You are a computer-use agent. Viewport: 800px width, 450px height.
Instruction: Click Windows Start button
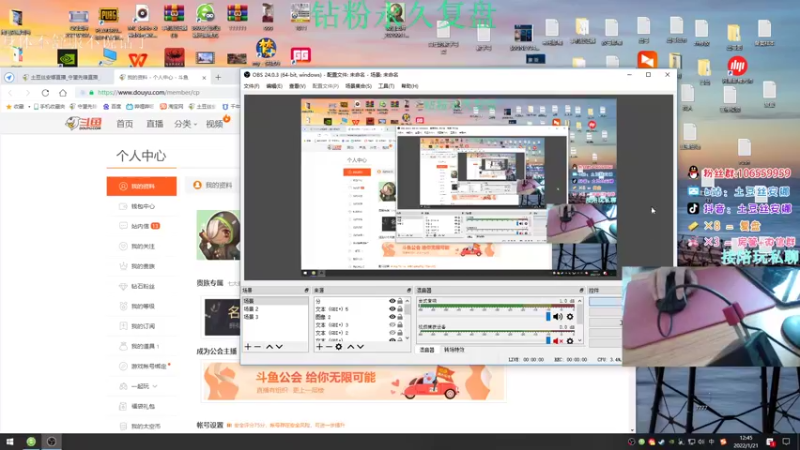coord(10,442)
